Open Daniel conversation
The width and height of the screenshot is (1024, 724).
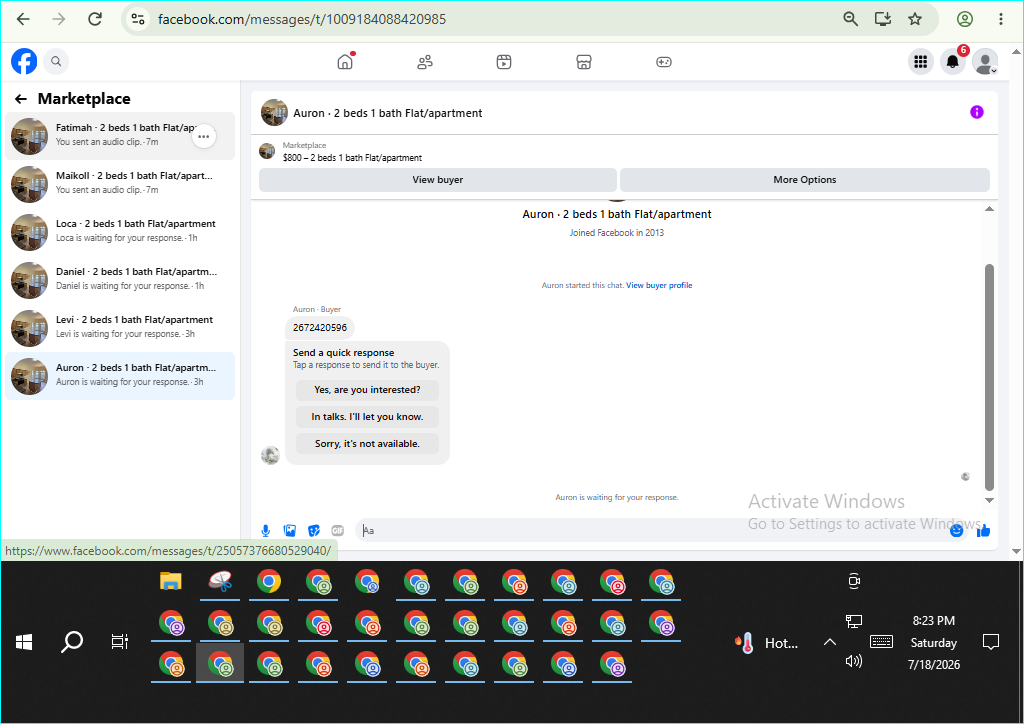pyautogui.click(x=120, y=279)
